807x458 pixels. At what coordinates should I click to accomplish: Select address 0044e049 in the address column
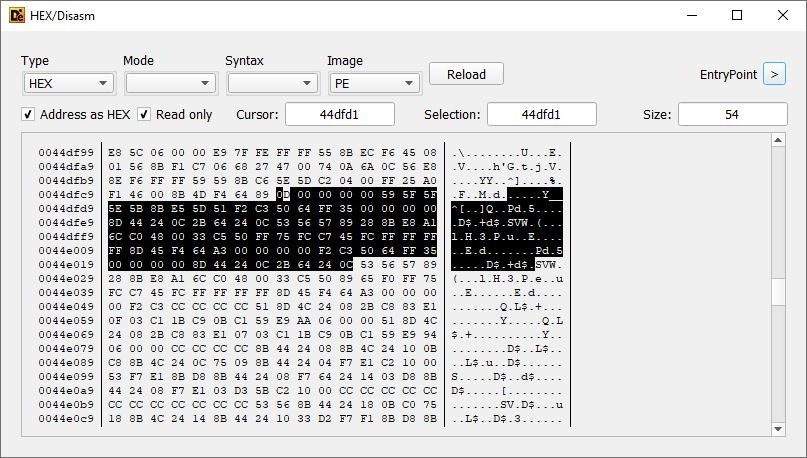(x=66, y=306)
